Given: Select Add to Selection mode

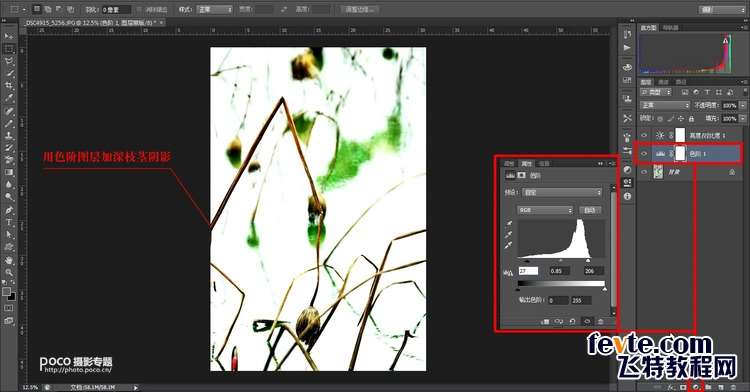Looking at the screenshot, I should tap(48, 9).
